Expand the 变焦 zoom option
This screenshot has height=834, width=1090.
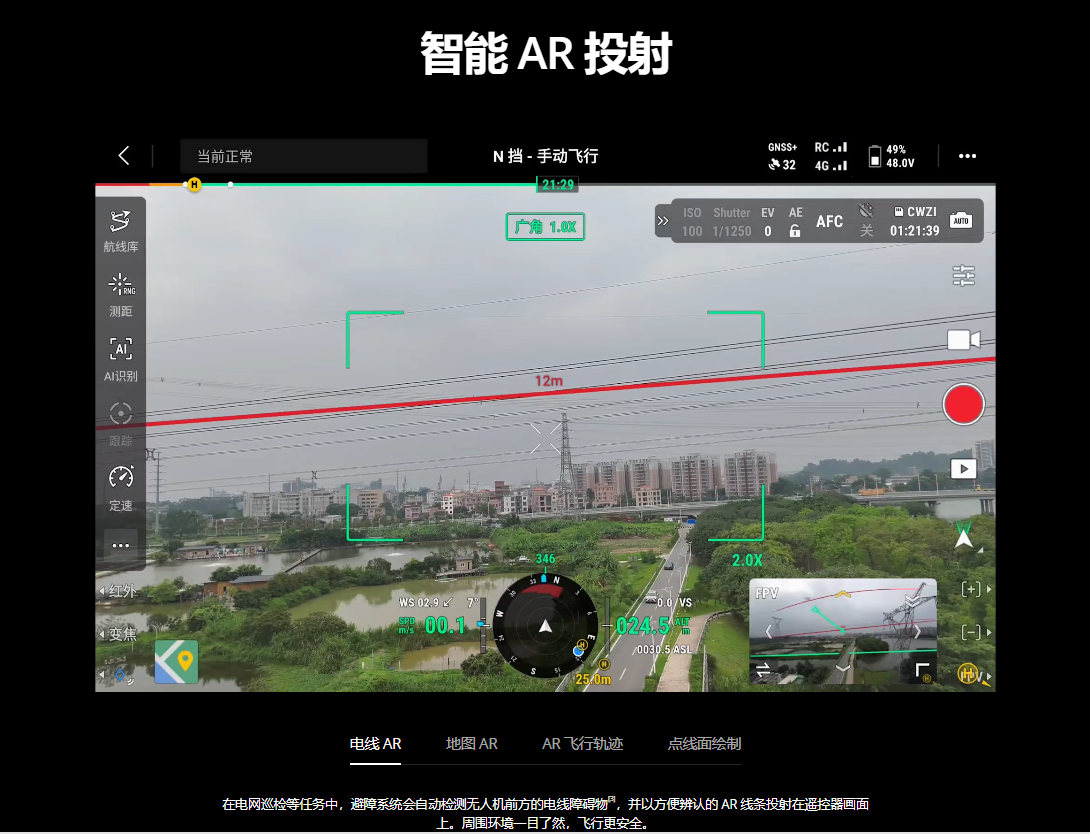(x=118, y=634)
